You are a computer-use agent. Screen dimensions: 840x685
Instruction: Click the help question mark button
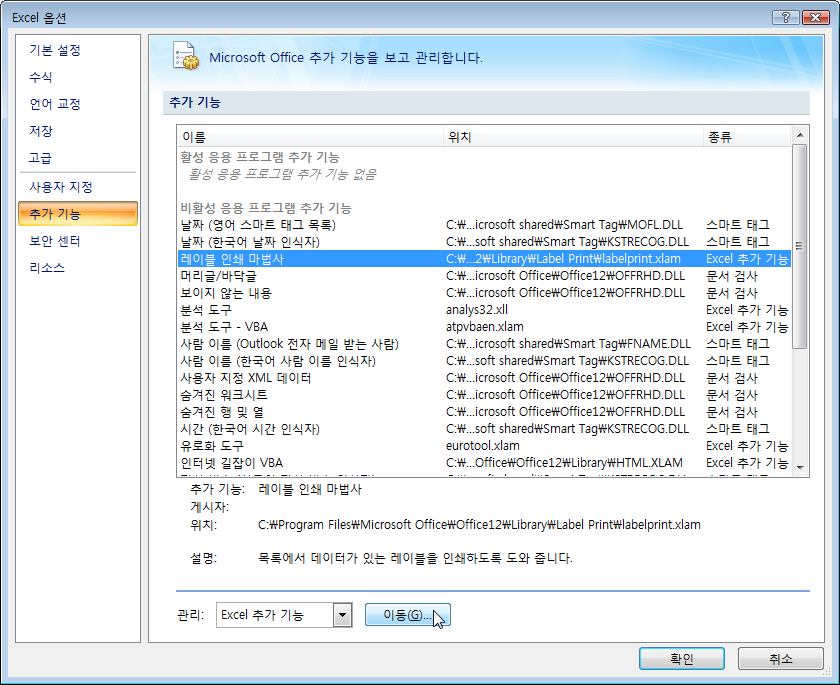[x=785, y=18]
